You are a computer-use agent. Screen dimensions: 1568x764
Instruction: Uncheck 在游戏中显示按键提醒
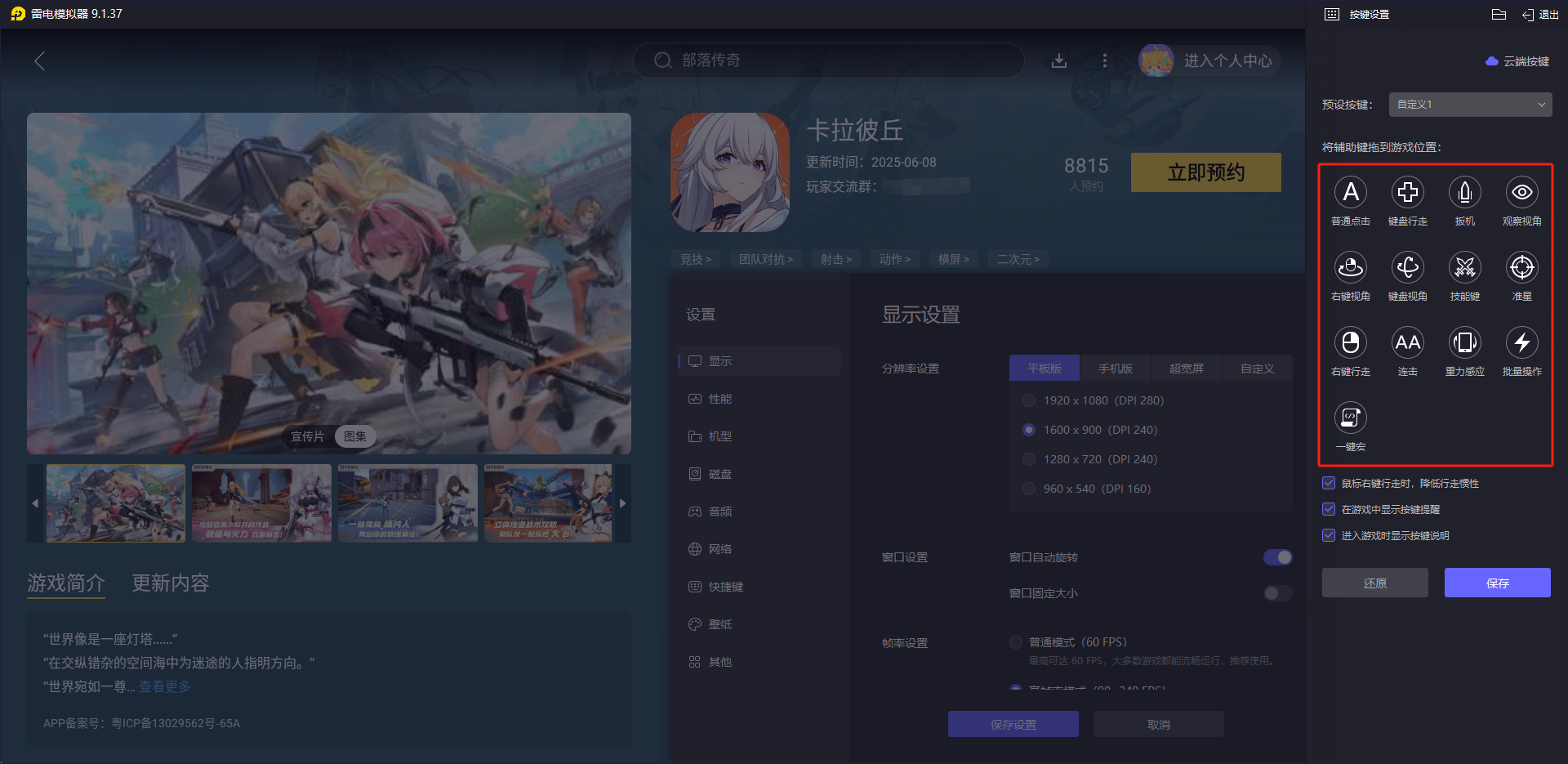1329,509
